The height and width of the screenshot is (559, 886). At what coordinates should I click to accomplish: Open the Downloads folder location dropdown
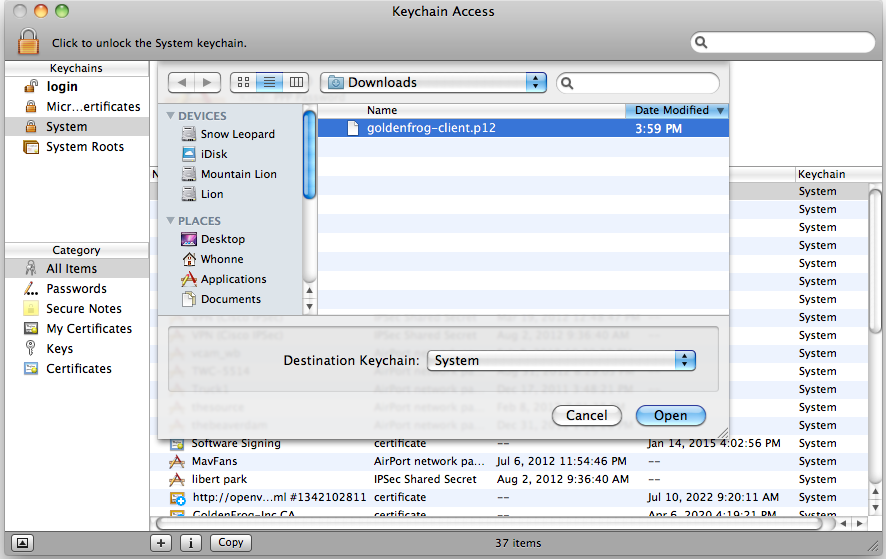tap(433, 83)
